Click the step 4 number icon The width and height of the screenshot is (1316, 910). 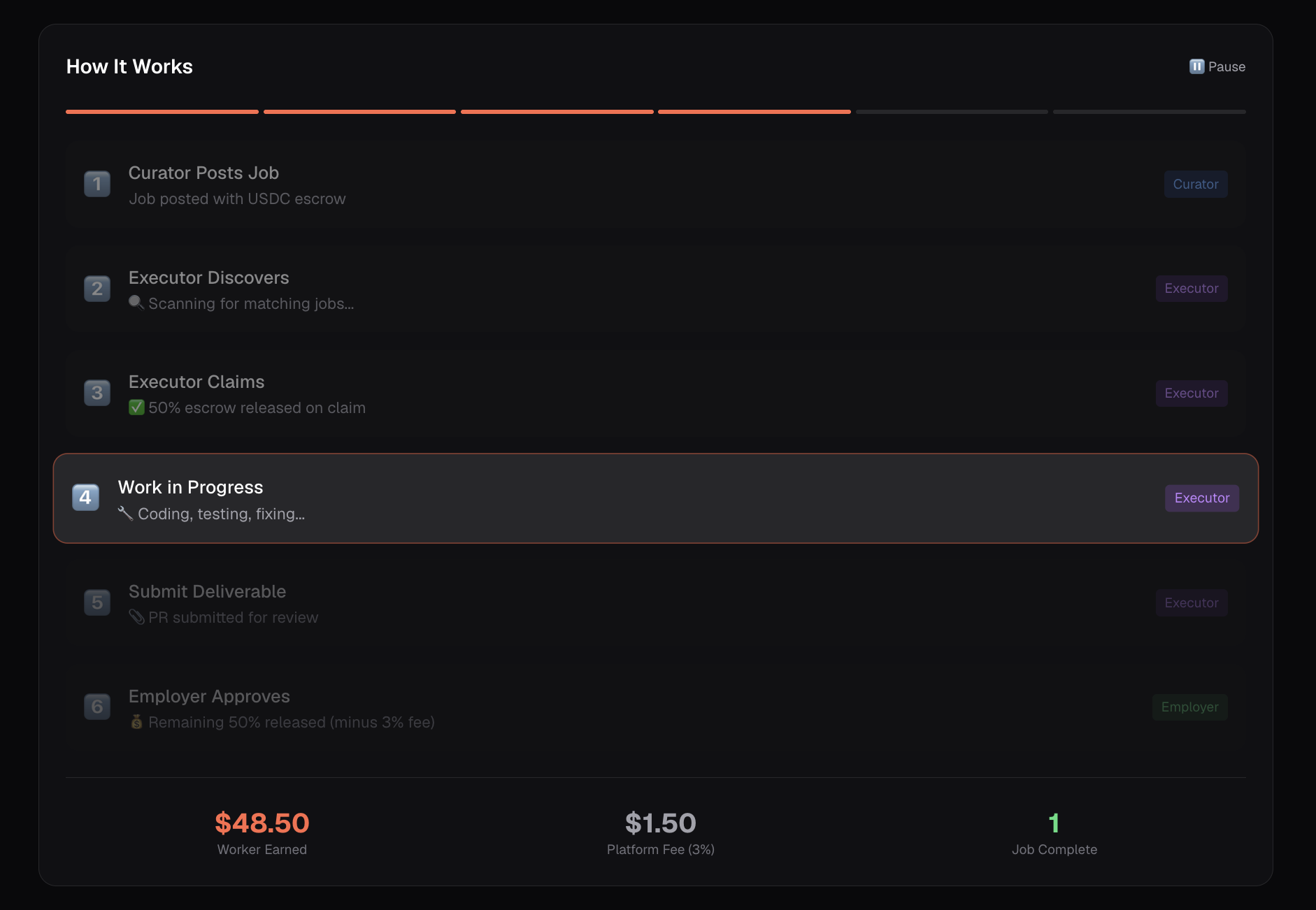pos(85,498)
